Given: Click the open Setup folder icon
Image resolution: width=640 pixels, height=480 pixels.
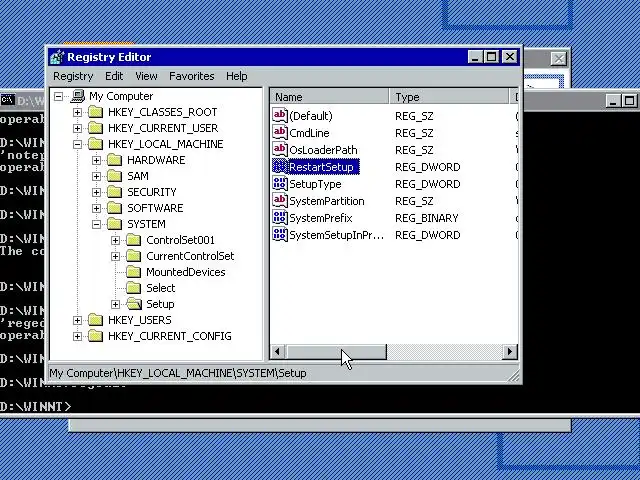Looking at the screenshot, I should (x=134, y=304).
